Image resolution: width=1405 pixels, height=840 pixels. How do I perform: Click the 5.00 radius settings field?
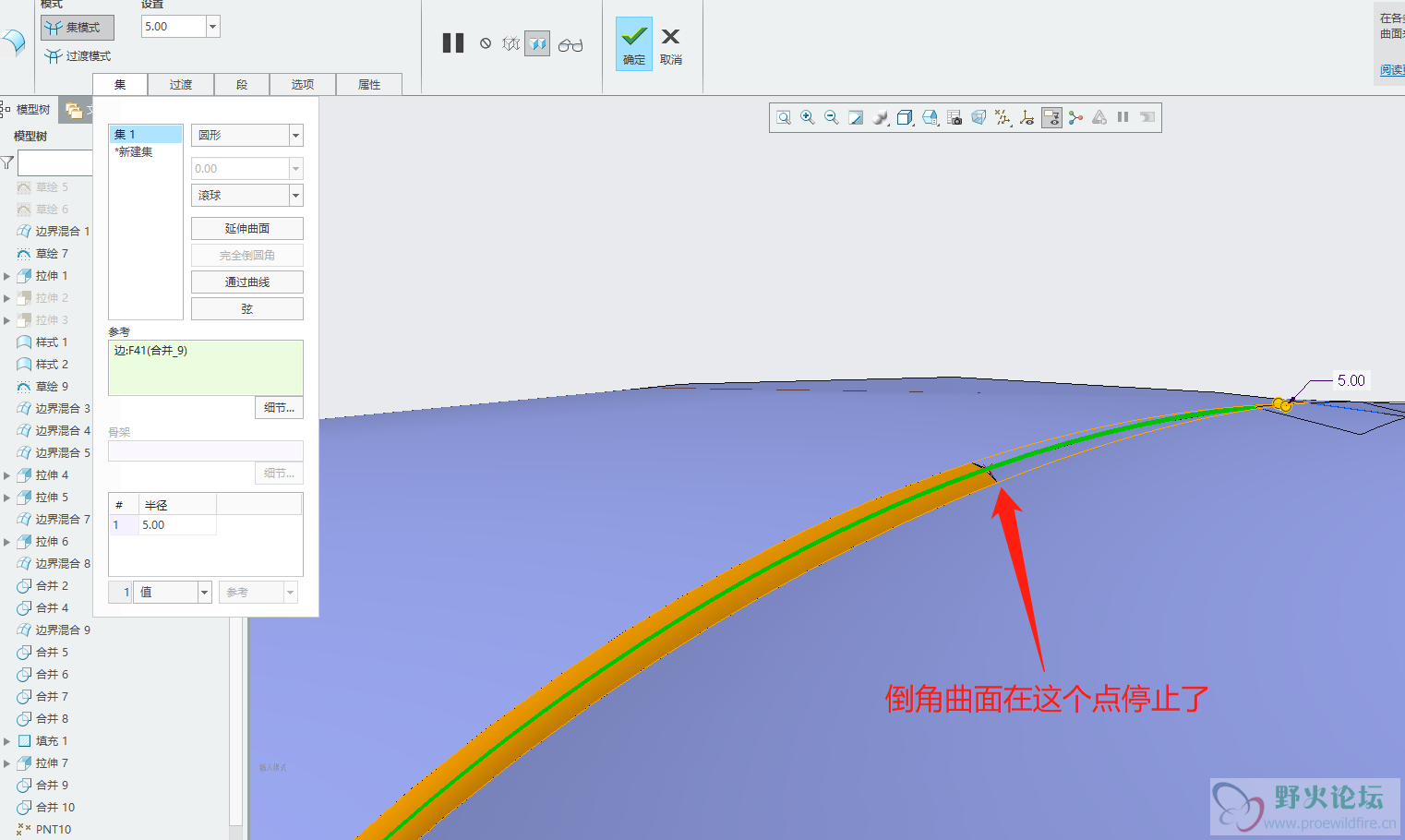174,27
